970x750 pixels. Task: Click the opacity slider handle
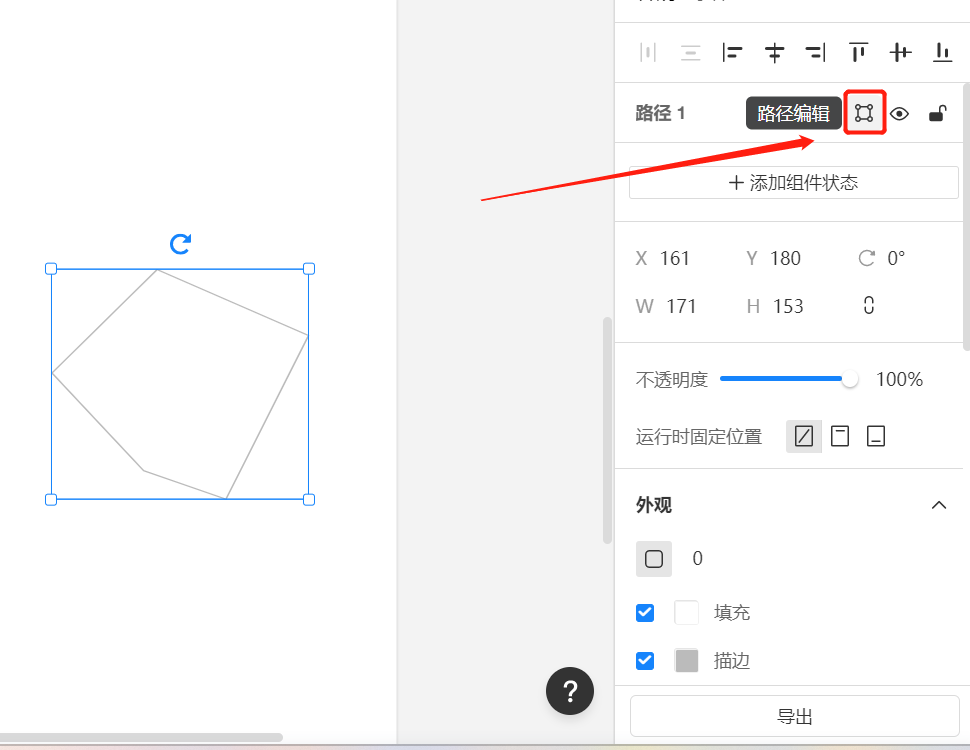point(850,379)
